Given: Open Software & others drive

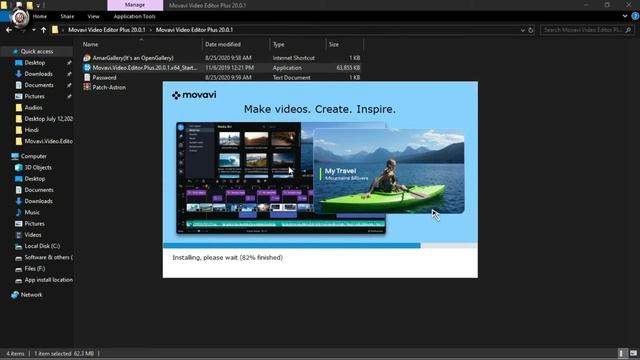Looking at the screenshot, I should coord(48,258).
